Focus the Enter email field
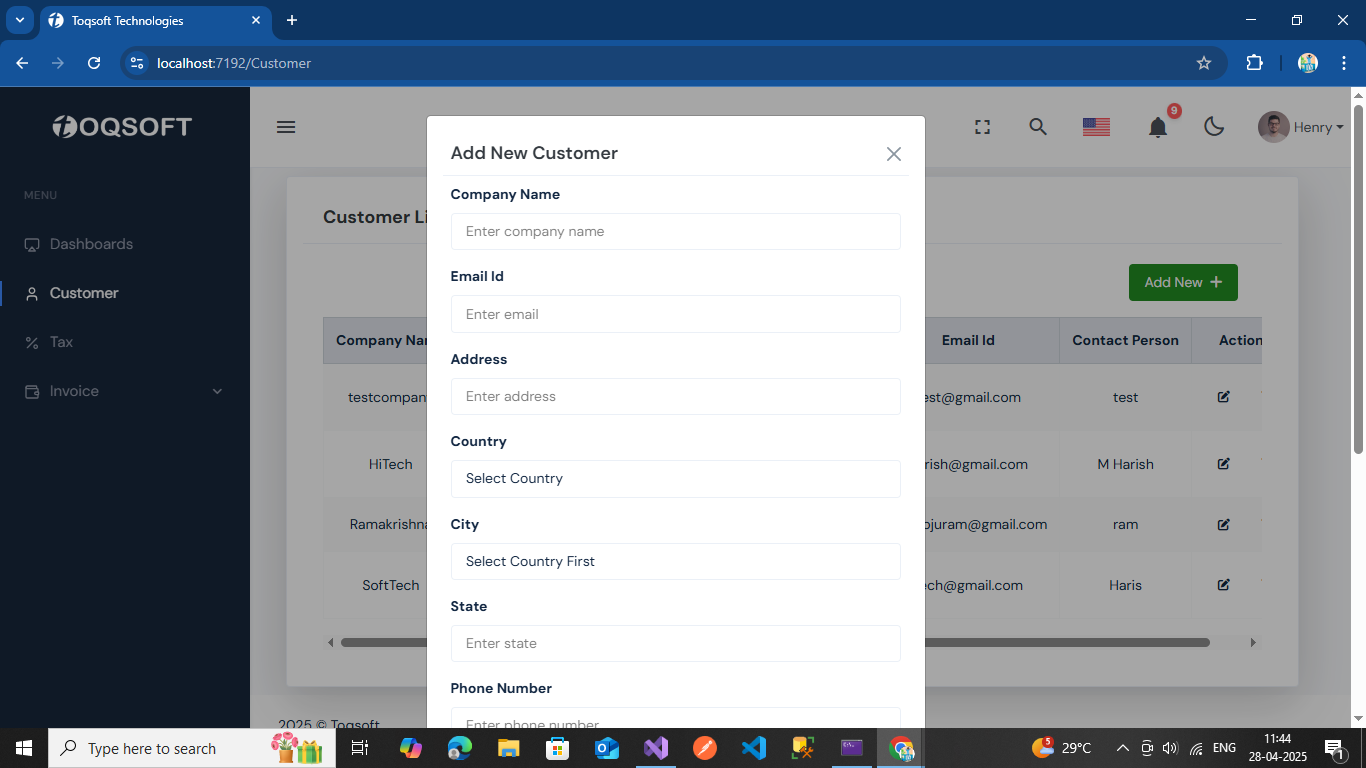This screenshot has width=1366, height=768. [x=675, y=314]
